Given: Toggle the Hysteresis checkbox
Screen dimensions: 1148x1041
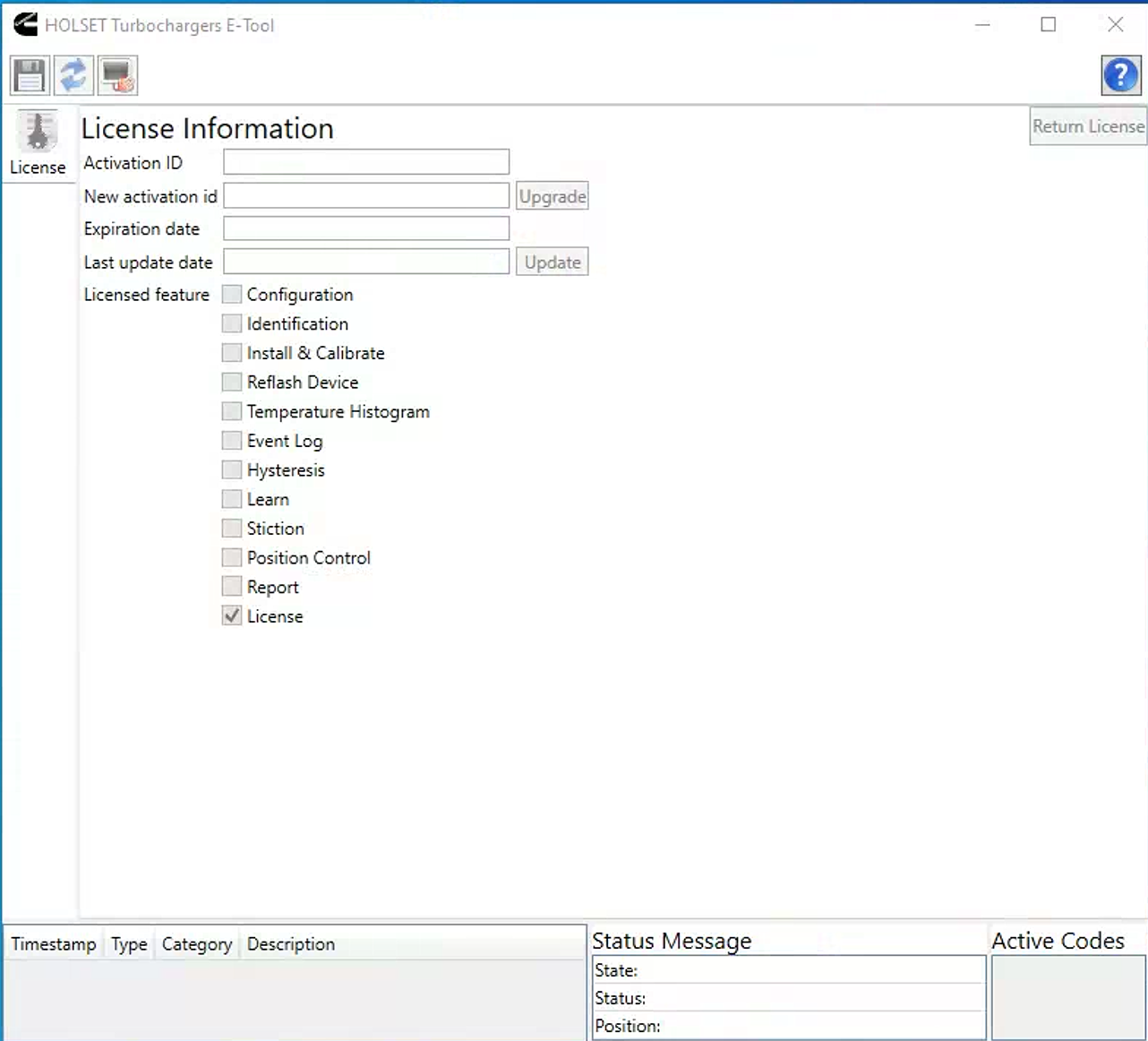Looking at the screenshot, I should pyautogui.click(x=232, y=469).
